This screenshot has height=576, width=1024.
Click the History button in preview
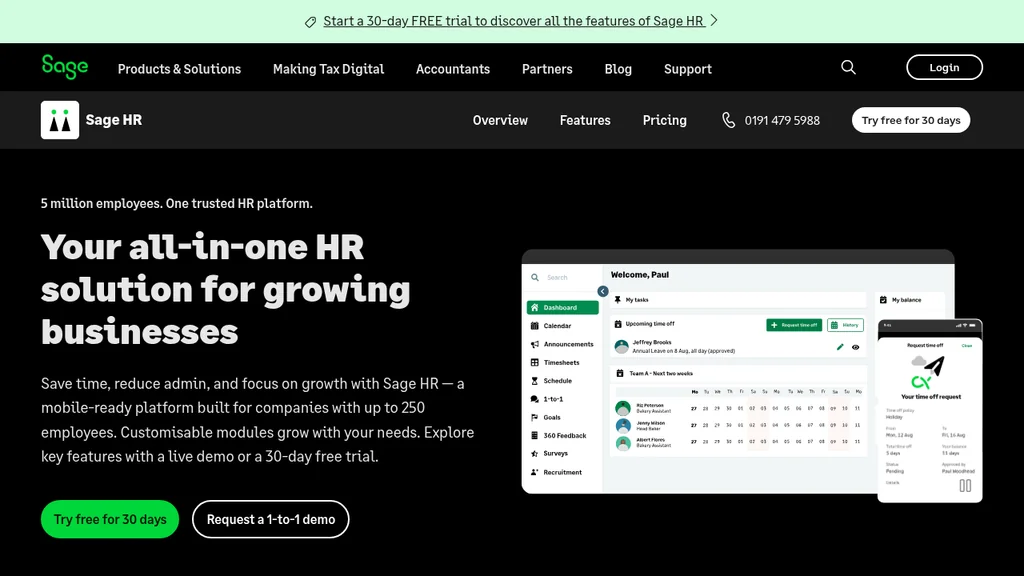(845, 325)
